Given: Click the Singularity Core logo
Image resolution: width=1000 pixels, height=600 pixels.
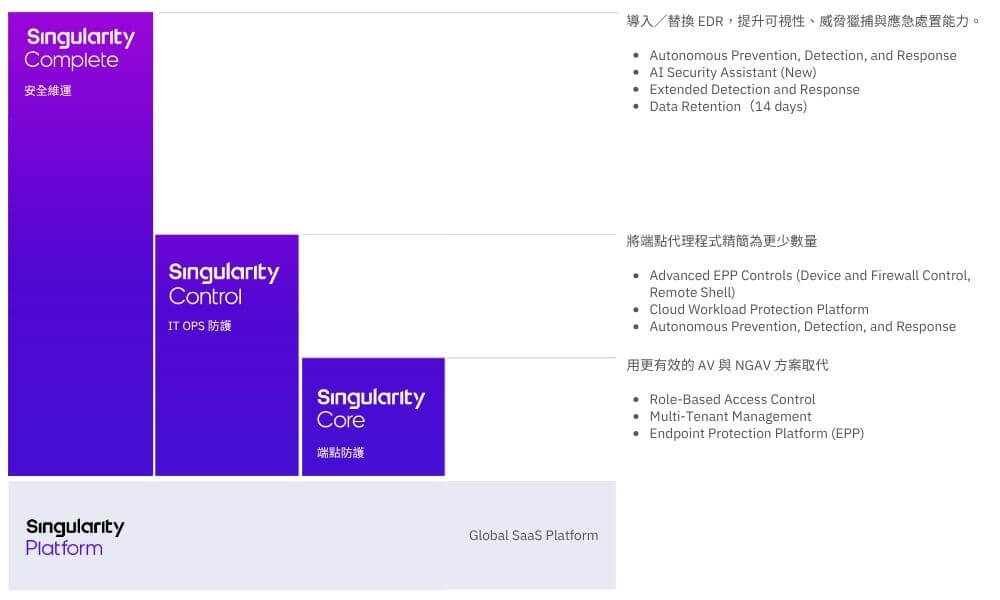Looking at the screenshot, I should coord(370,409).
